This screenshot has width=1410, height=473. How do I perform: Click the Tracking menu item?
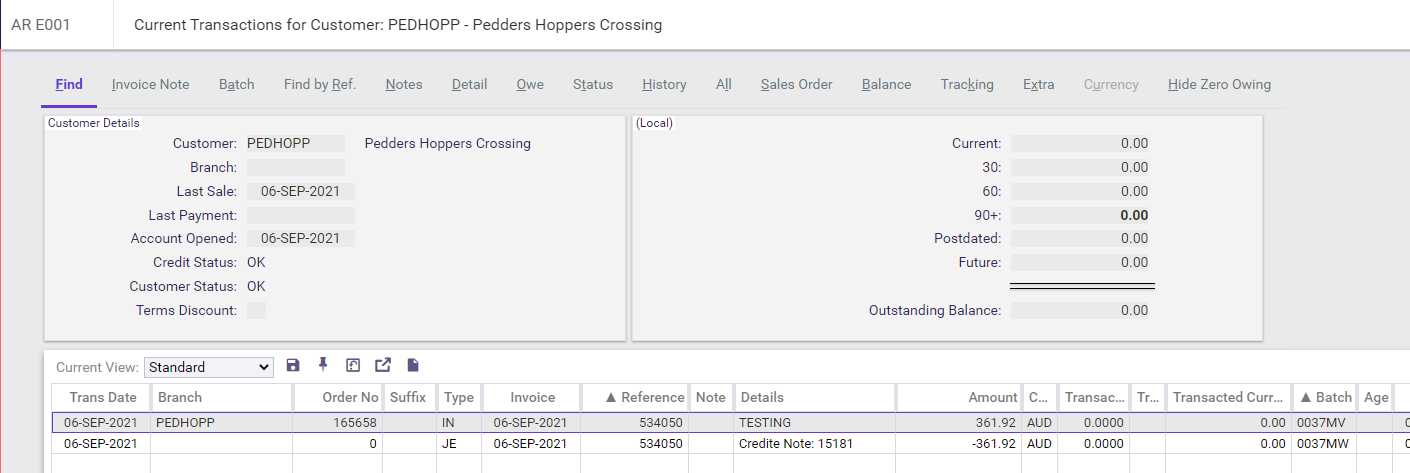pyautogui.click(x=966, y=85)
